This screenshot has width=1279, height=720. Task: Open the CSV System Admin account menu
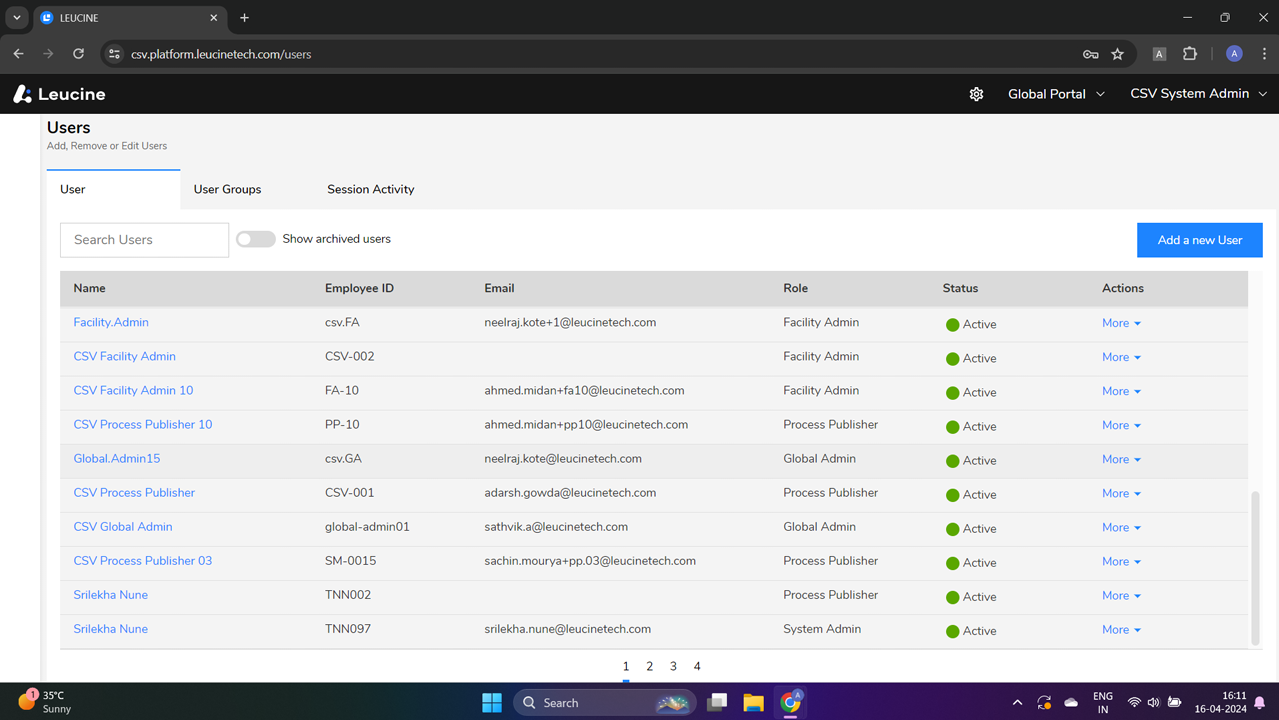coord(1198,94)
